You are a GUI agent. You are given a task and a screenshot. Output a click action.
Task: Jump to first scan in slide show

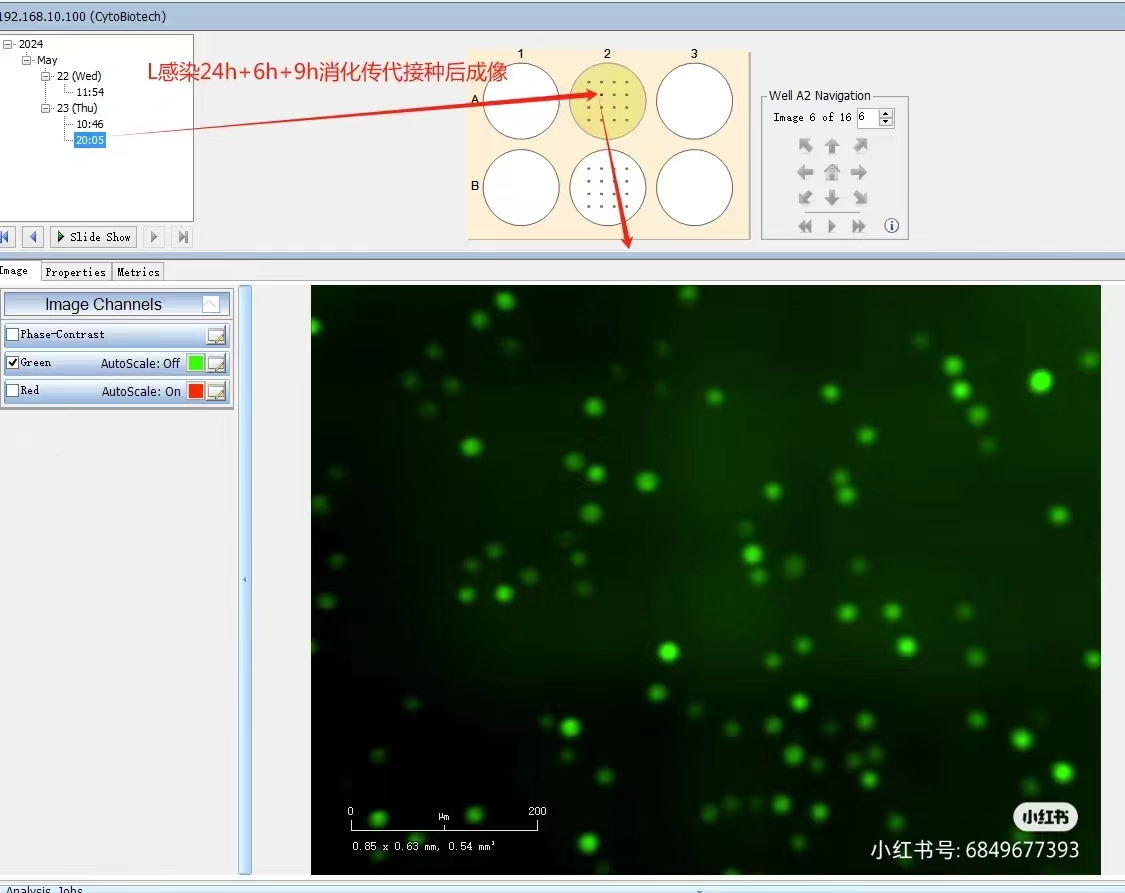[6, 237]
